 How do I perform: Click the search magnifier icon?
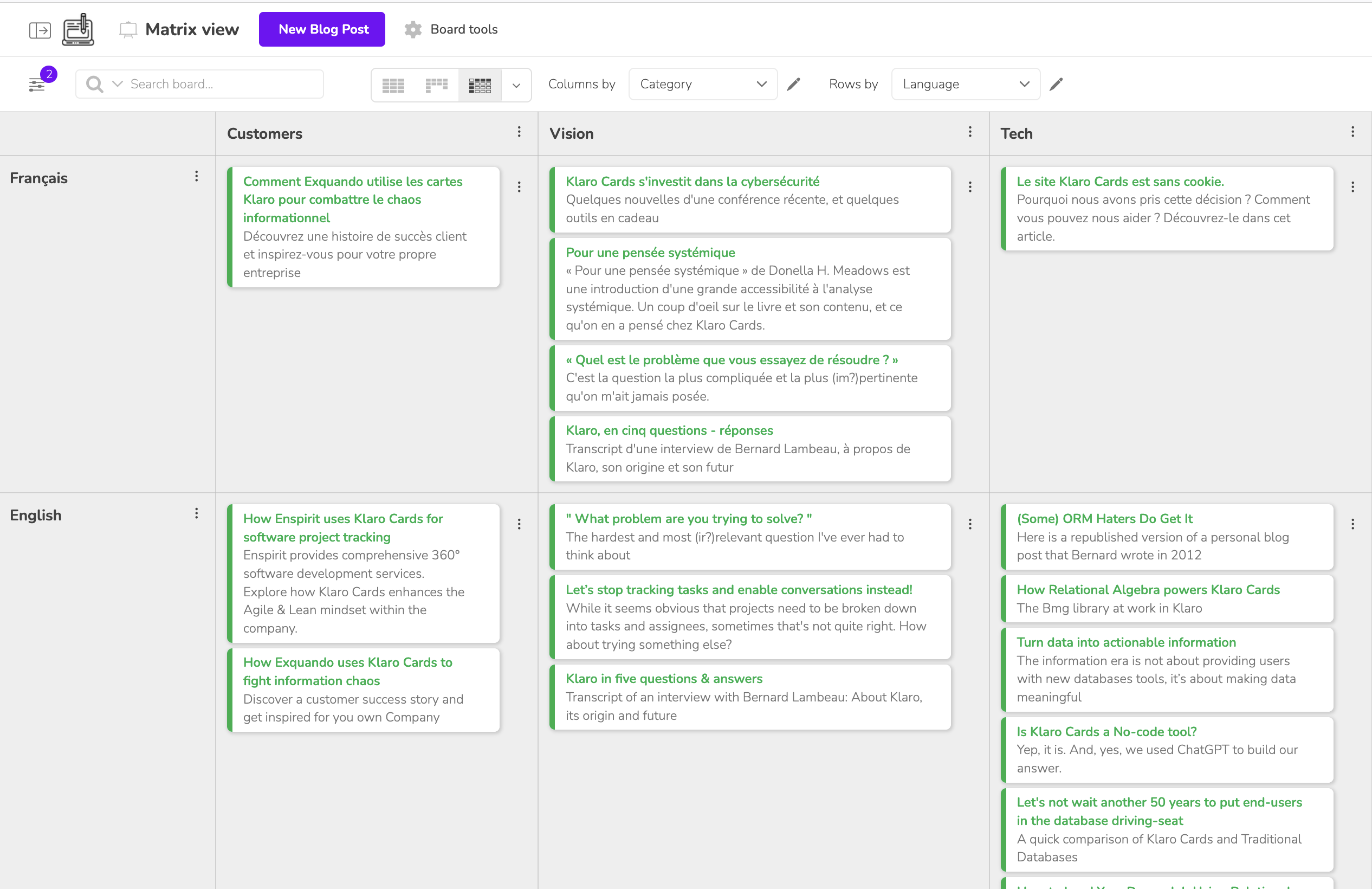[94, 84]
